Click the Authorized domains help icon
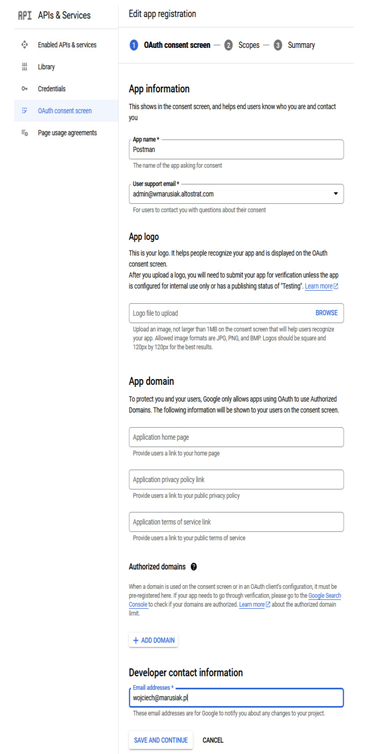 (194, 566)
